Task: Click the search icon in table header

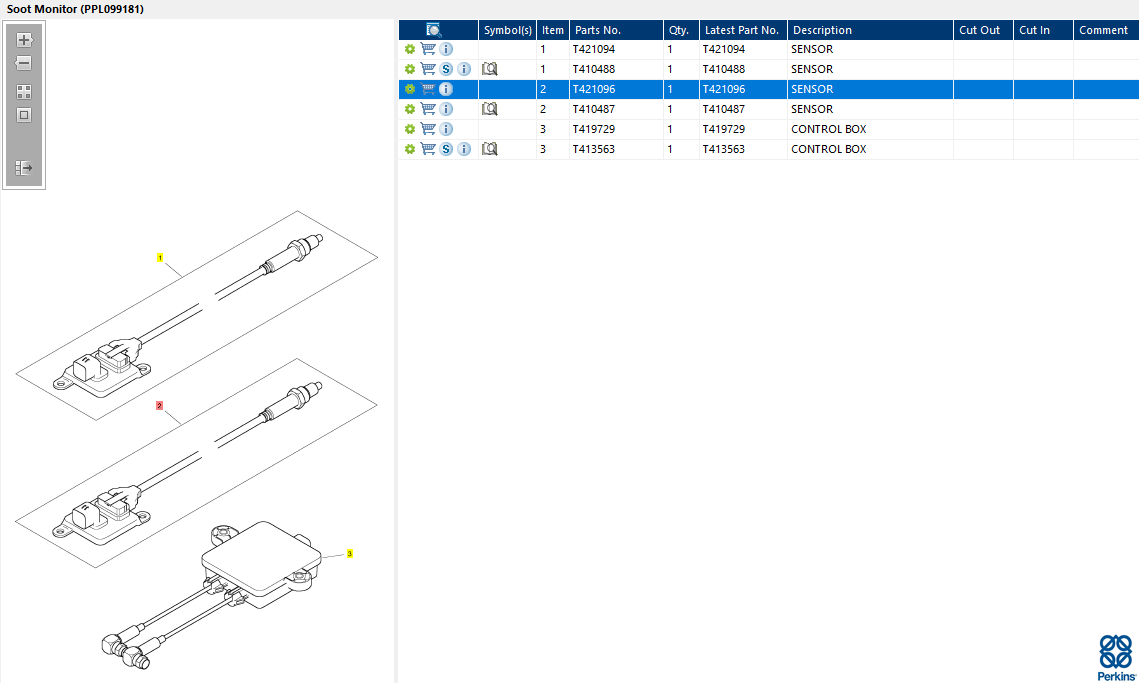Action: [434, 30]
